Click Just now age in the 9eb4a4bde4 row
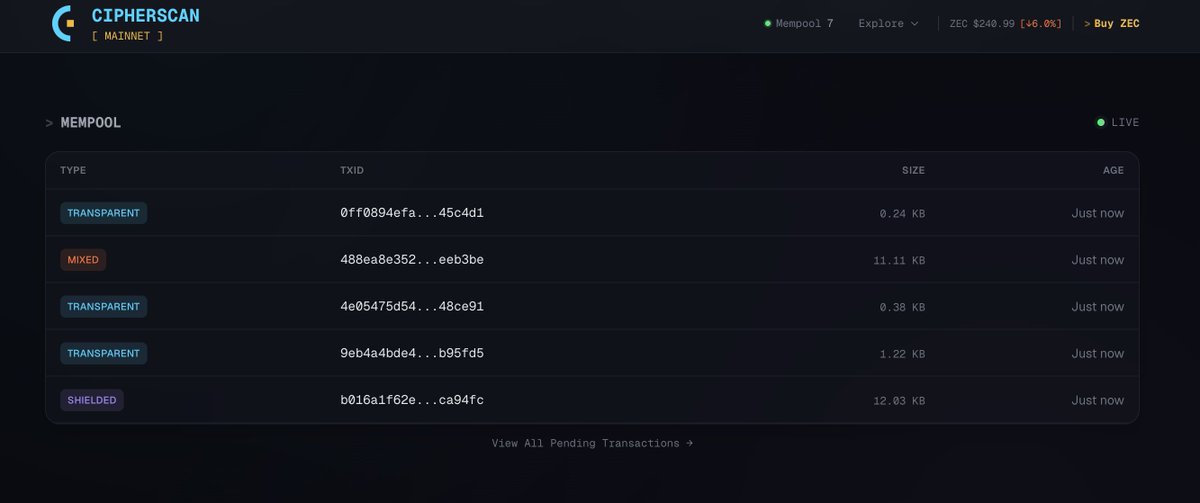 tap(1098, 353)
